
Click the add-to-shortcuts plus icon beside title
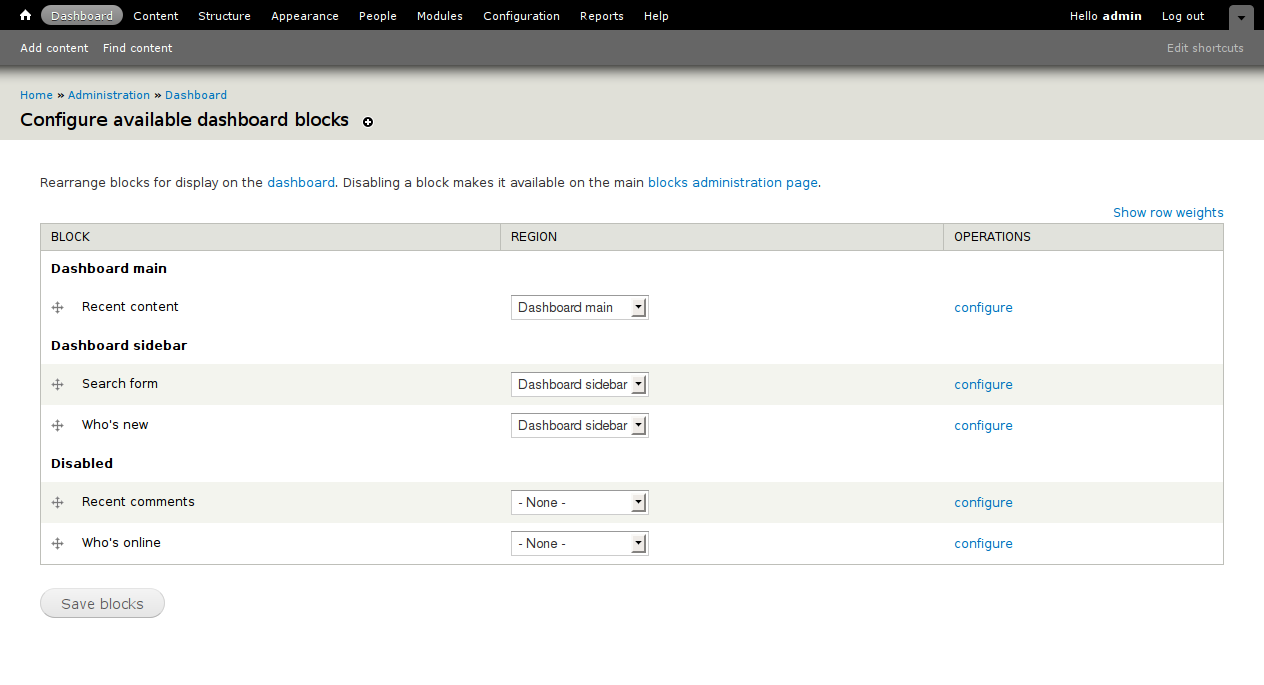click(x=368, y=122)
